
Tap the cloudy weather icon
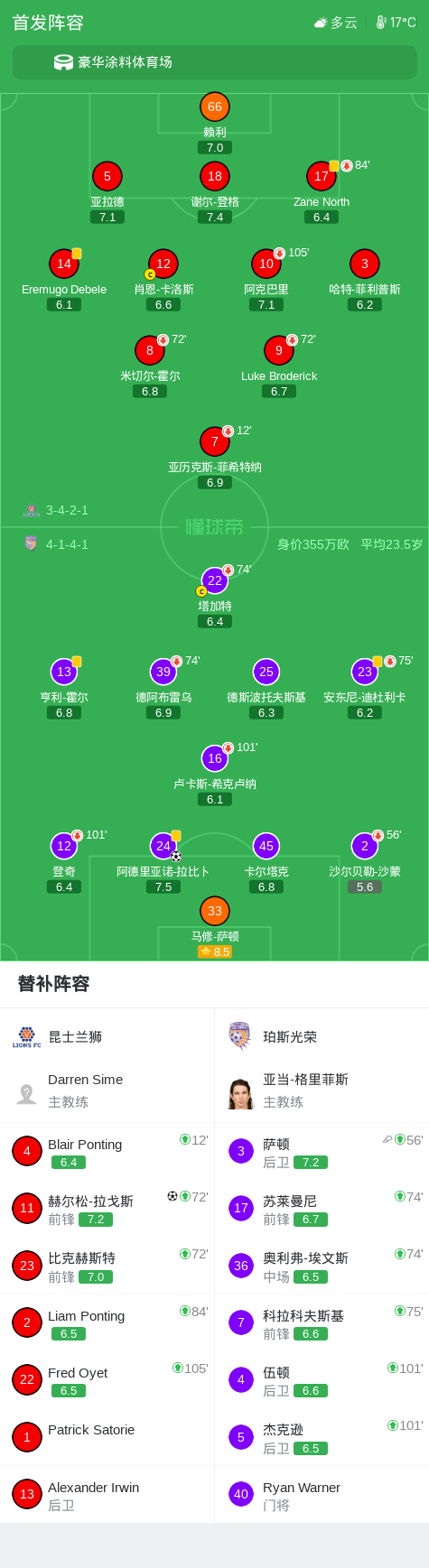point(321,23)
